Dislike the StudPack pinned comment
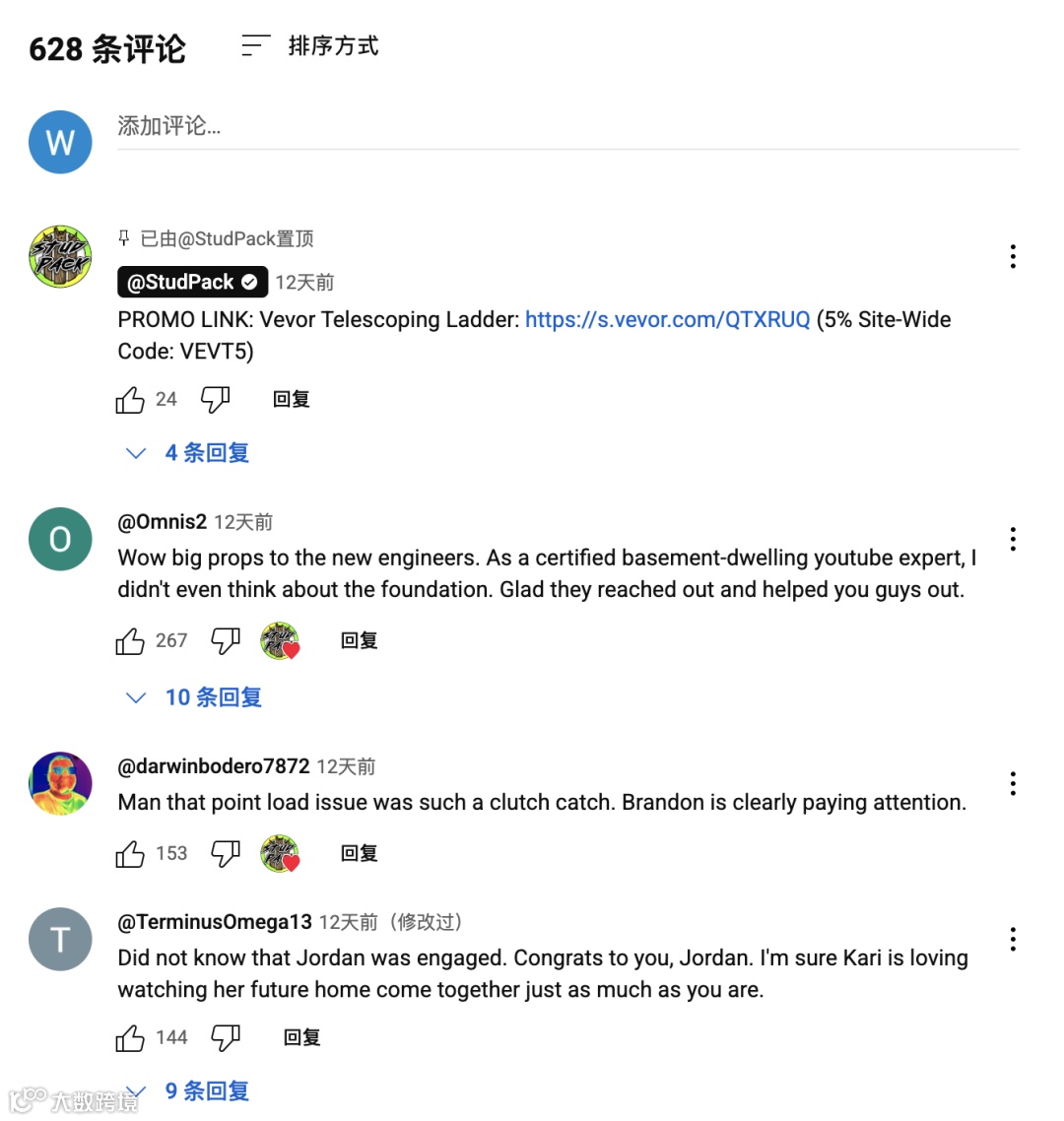This screenshot has width=1064, height=1121. tap(215, 400)
